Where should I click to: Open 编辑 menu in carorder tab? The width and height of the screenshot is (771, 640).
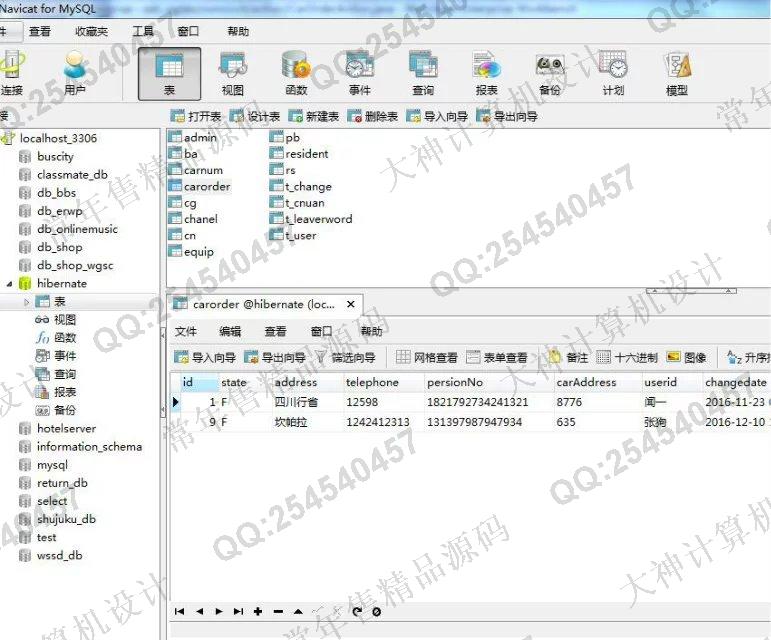230,331
